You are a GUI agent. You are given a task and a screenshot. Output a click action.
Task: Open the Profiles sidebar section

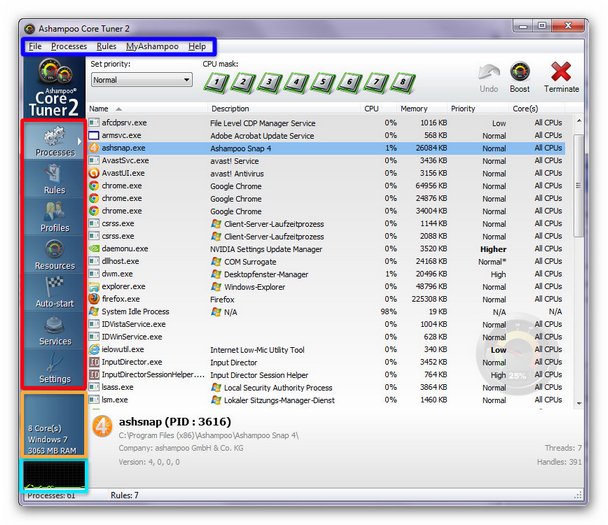(54, 217)
